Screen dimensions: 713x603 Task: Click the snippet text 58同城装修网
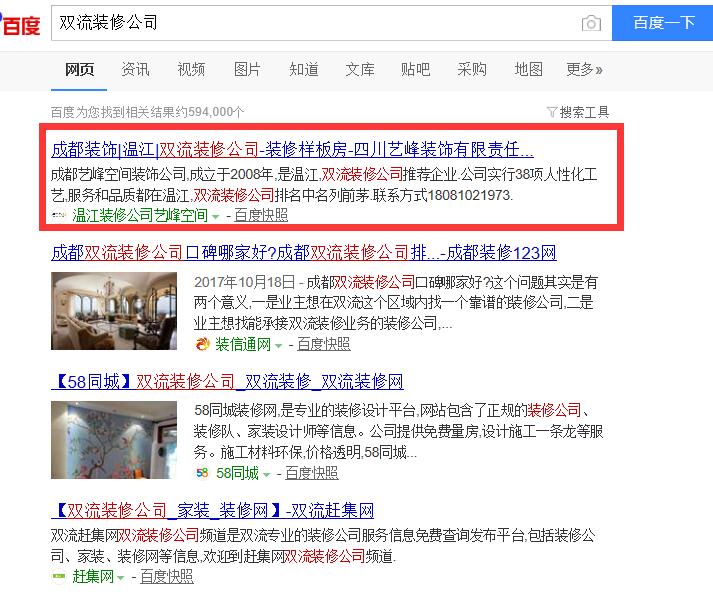235,411
